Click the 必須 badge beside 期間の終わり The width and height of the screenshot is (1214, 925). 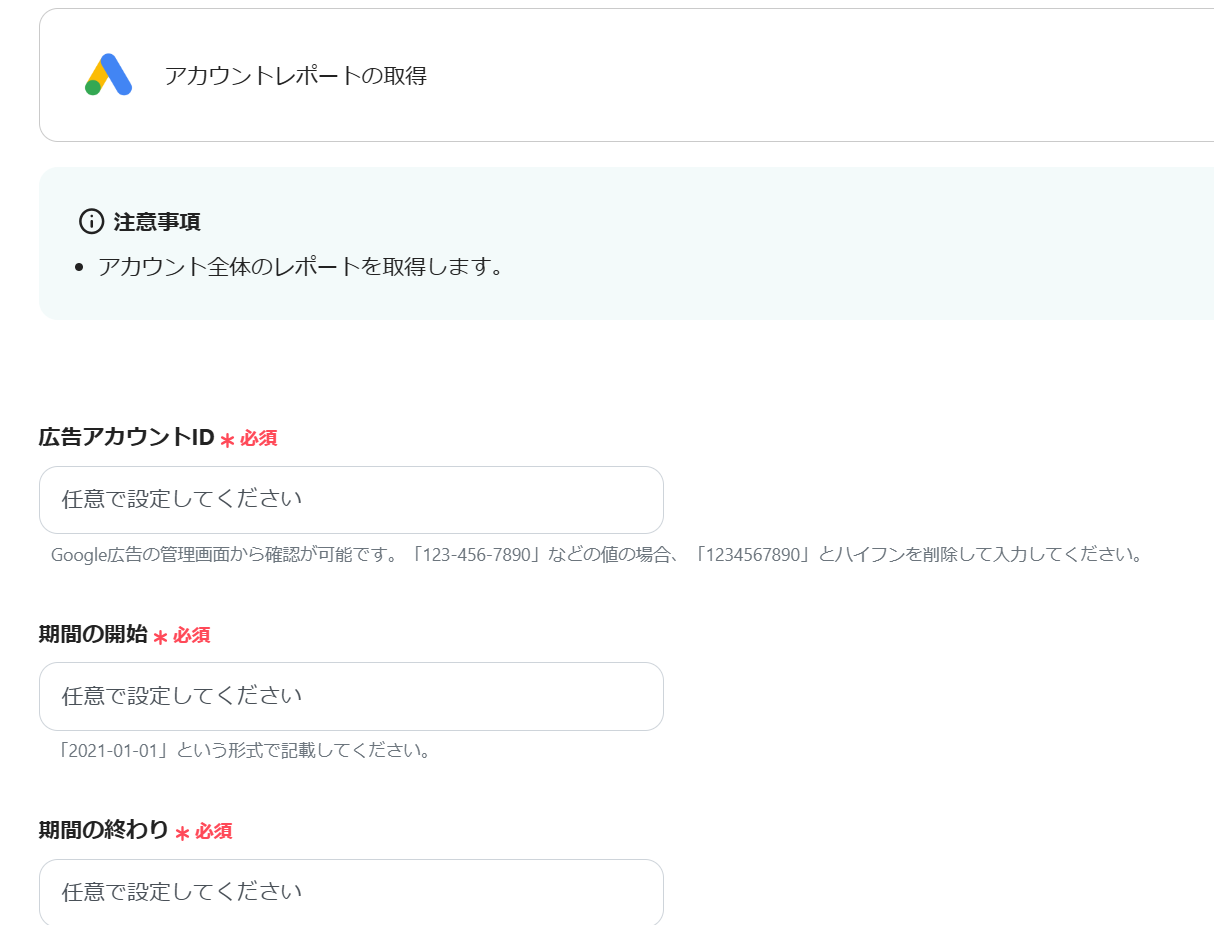coord(213,831)
